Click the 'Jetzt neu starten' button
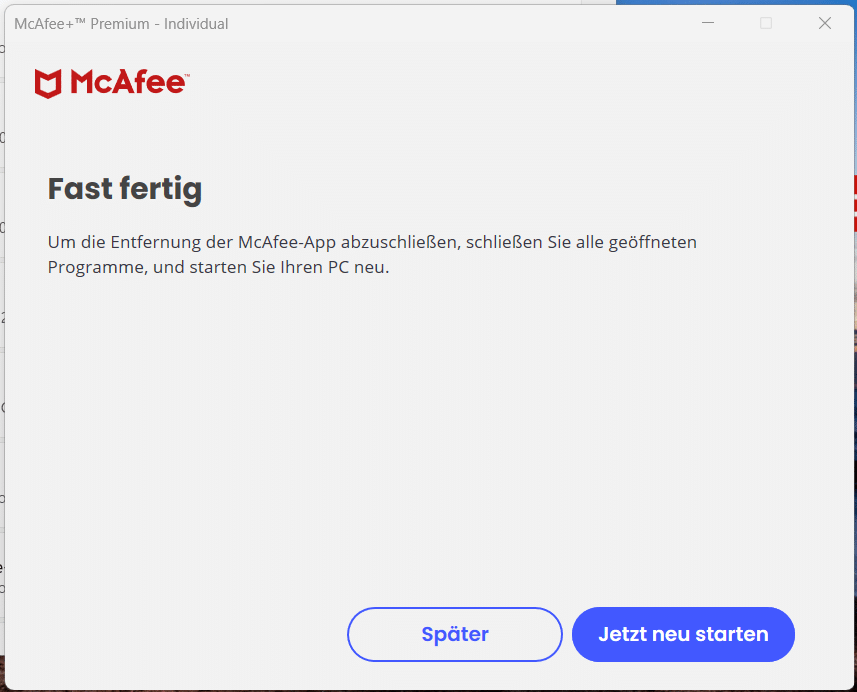Screen dimensions: 857x692 pyautogui.click(x=683, y=634)
